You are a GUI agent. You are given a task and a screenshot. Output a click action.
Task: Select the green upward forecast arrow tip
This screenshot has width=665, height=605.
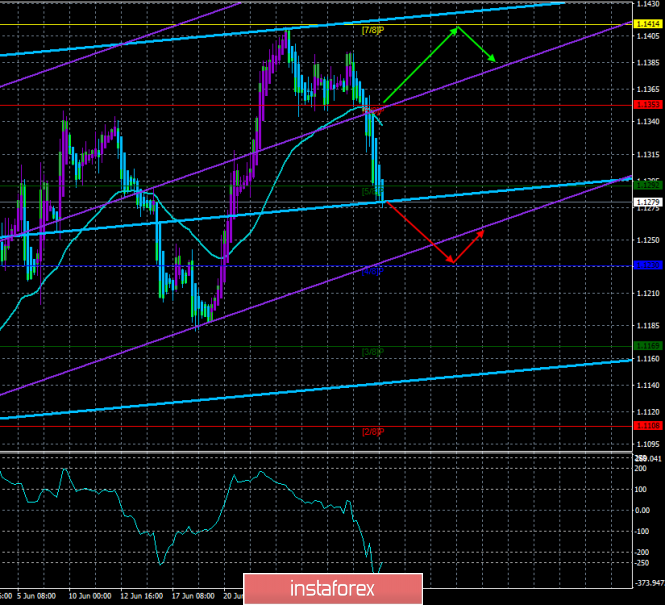point(456,28)
